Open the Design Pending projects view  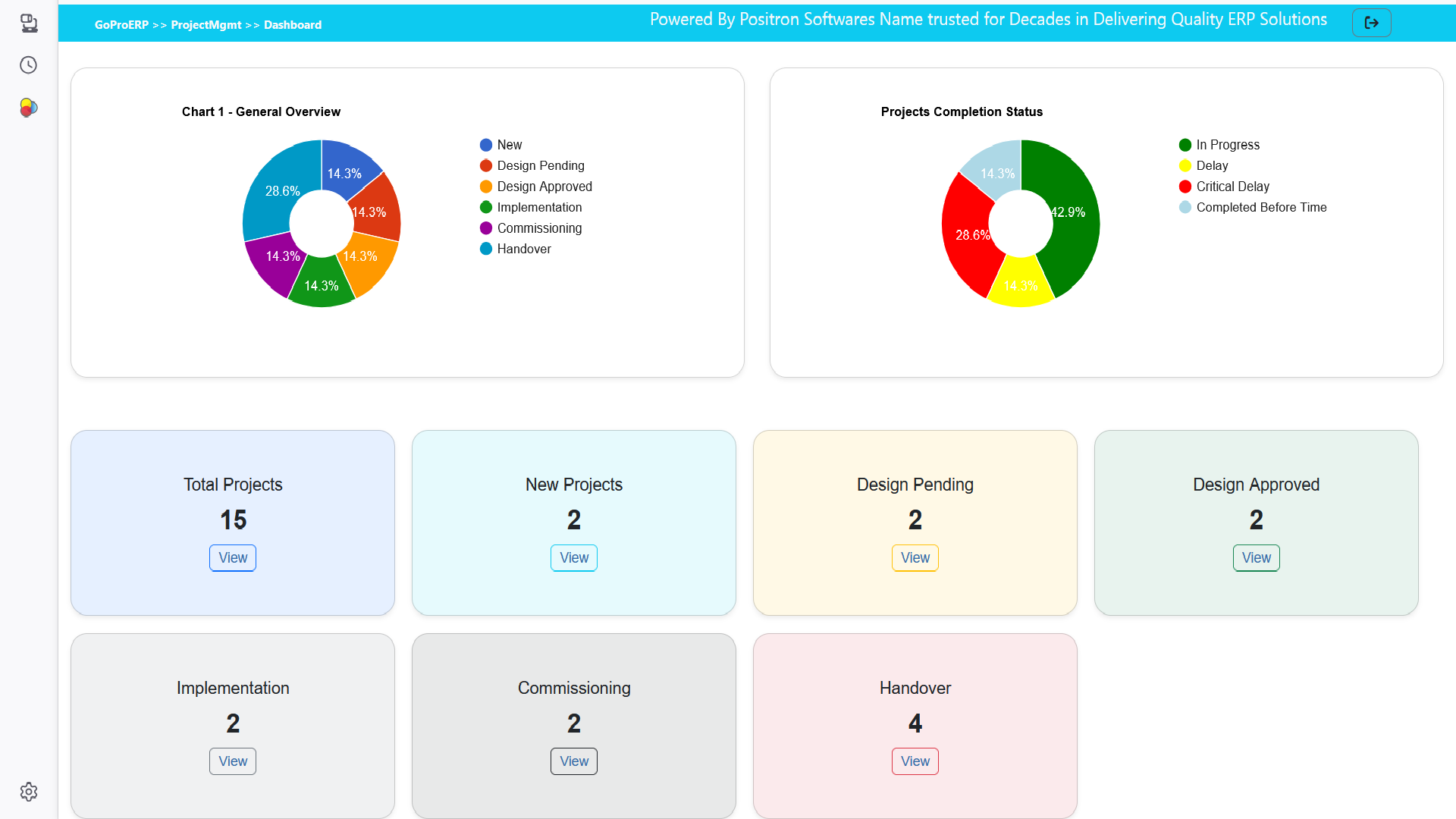click(915, 557)
